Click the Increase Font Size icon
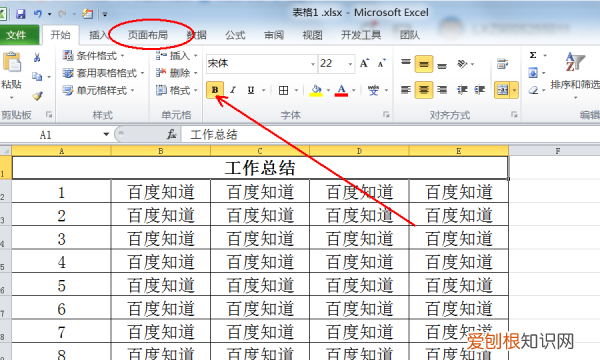This screenshot has width=600, height=360. click(x=365, y=63)
